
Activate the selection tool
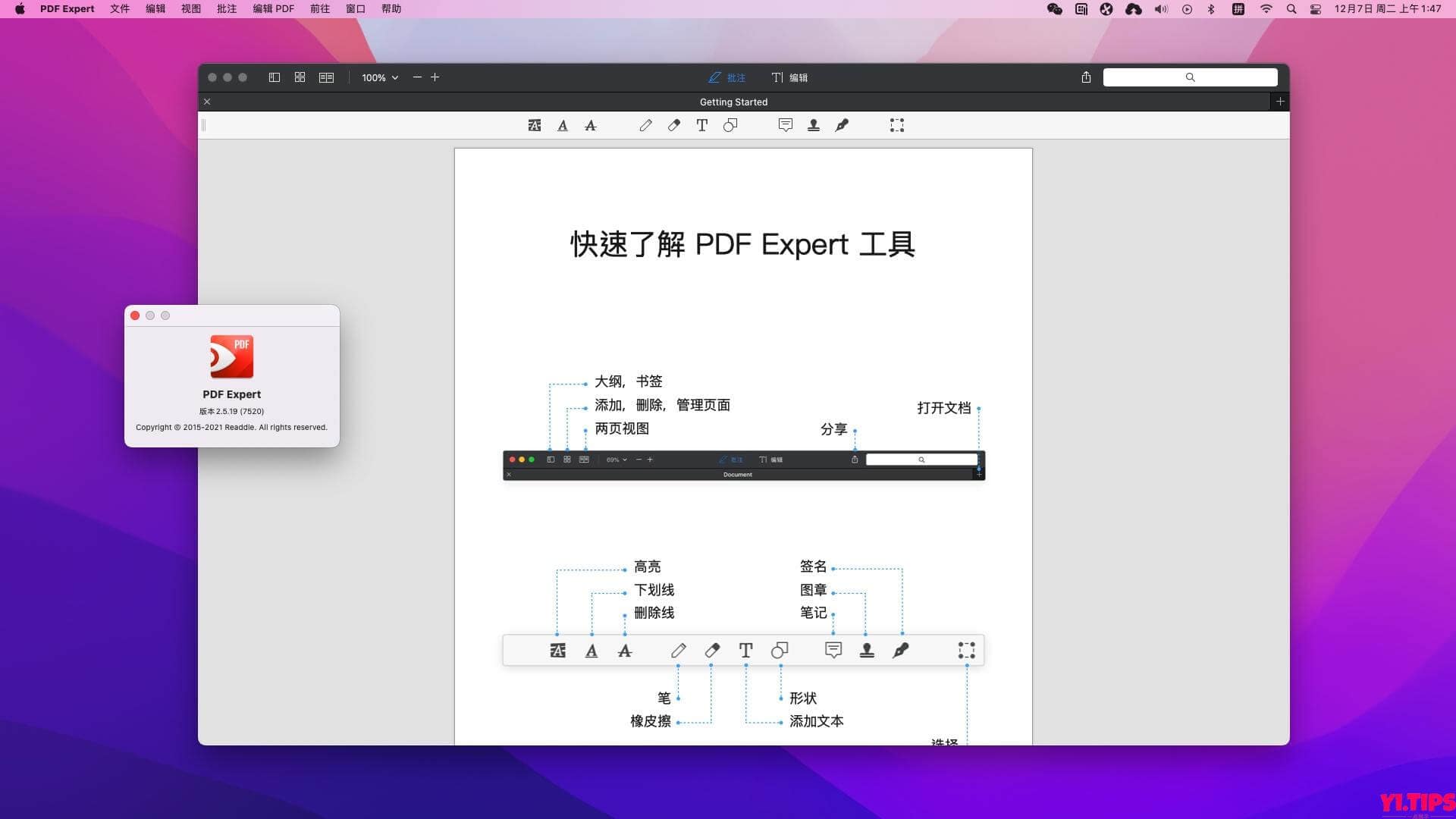896,125
